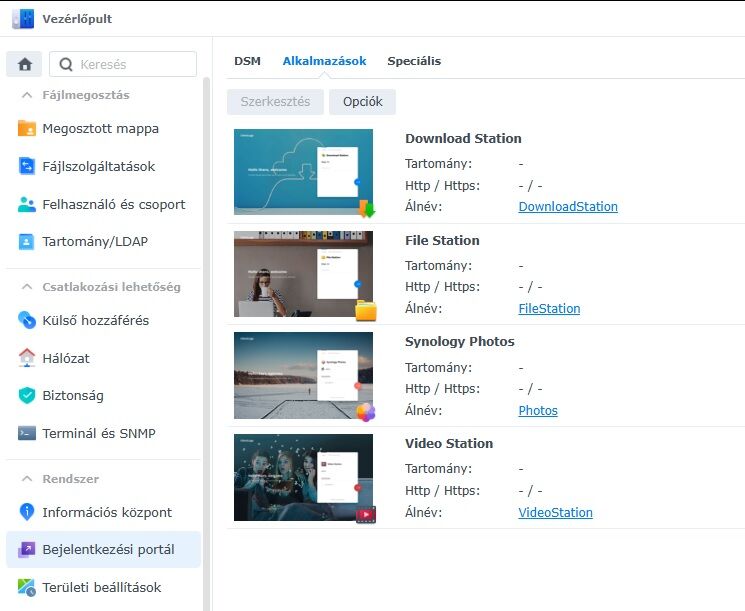Open the FileStation alias link

point(549,309)
